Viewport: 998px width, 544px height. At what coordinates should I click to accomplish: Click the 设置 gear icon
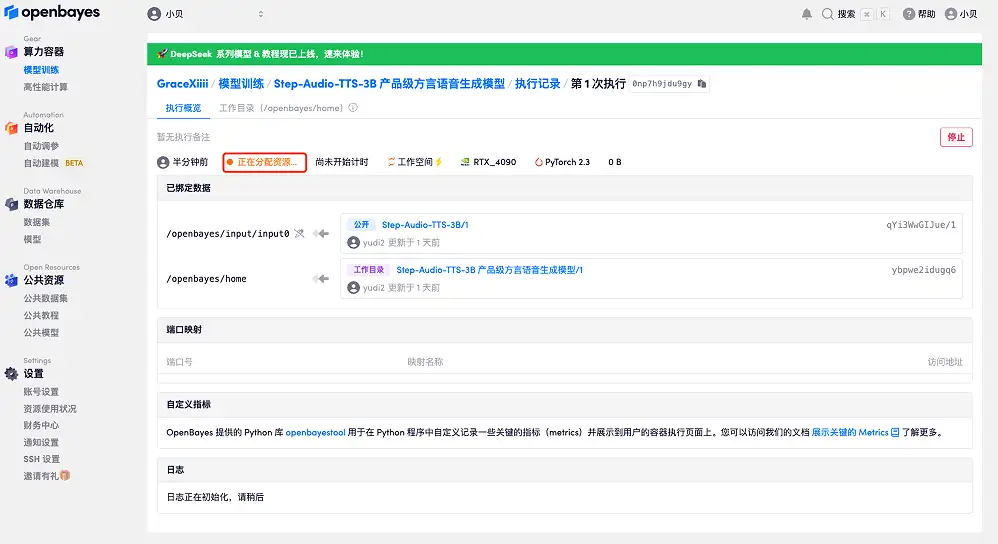click(11, 374)
